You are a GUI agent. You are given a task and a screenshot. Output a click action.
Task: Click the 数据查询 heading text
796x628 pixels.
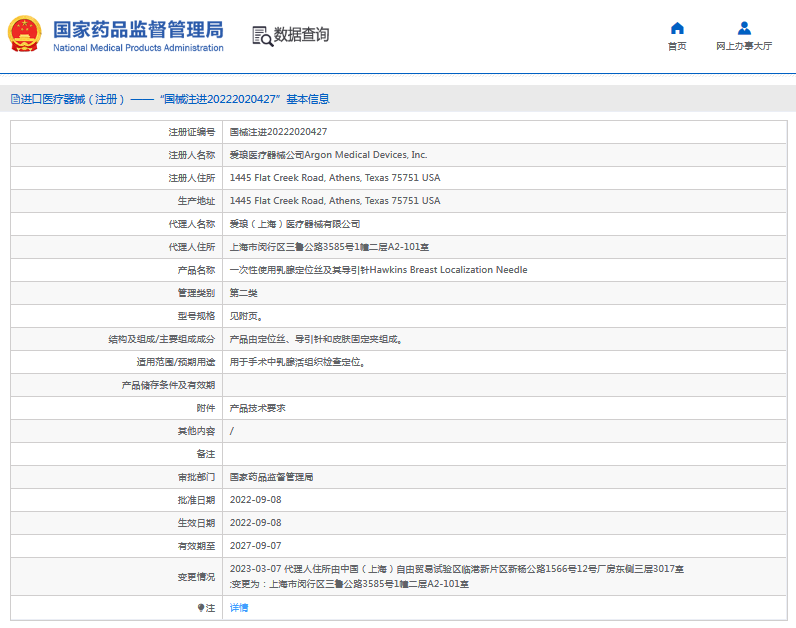302,35
